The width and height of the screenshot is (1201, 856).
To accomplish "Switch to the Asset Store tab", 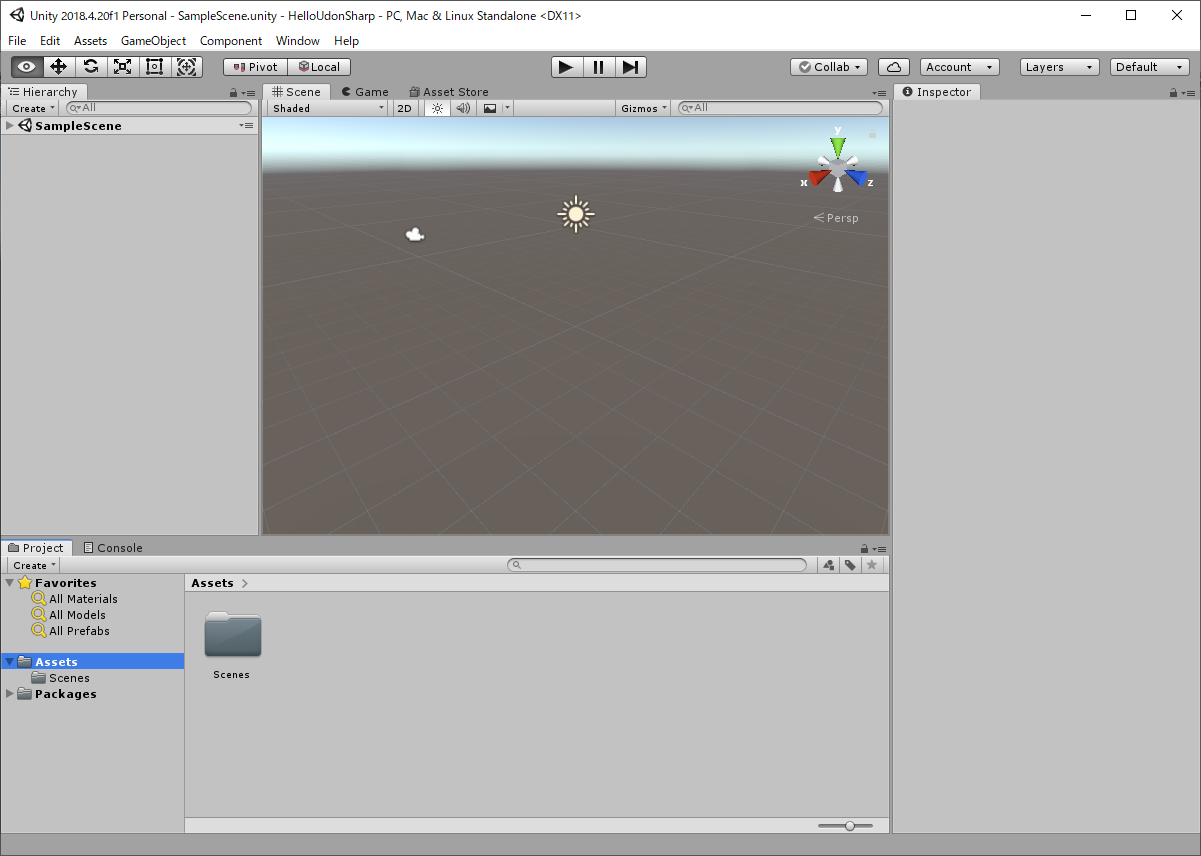I will [449, 92].
